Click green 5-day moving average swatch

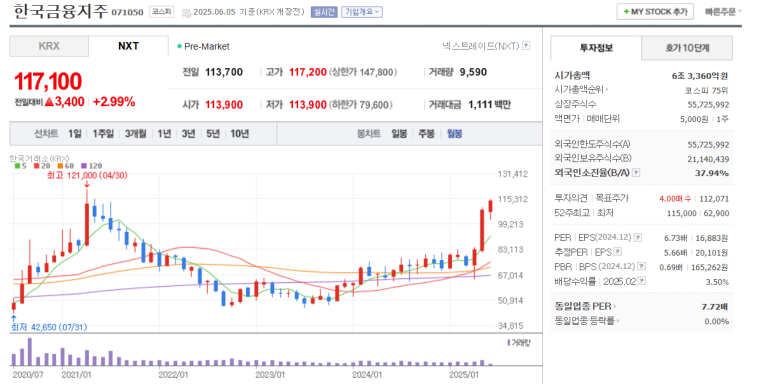[17, 166]
